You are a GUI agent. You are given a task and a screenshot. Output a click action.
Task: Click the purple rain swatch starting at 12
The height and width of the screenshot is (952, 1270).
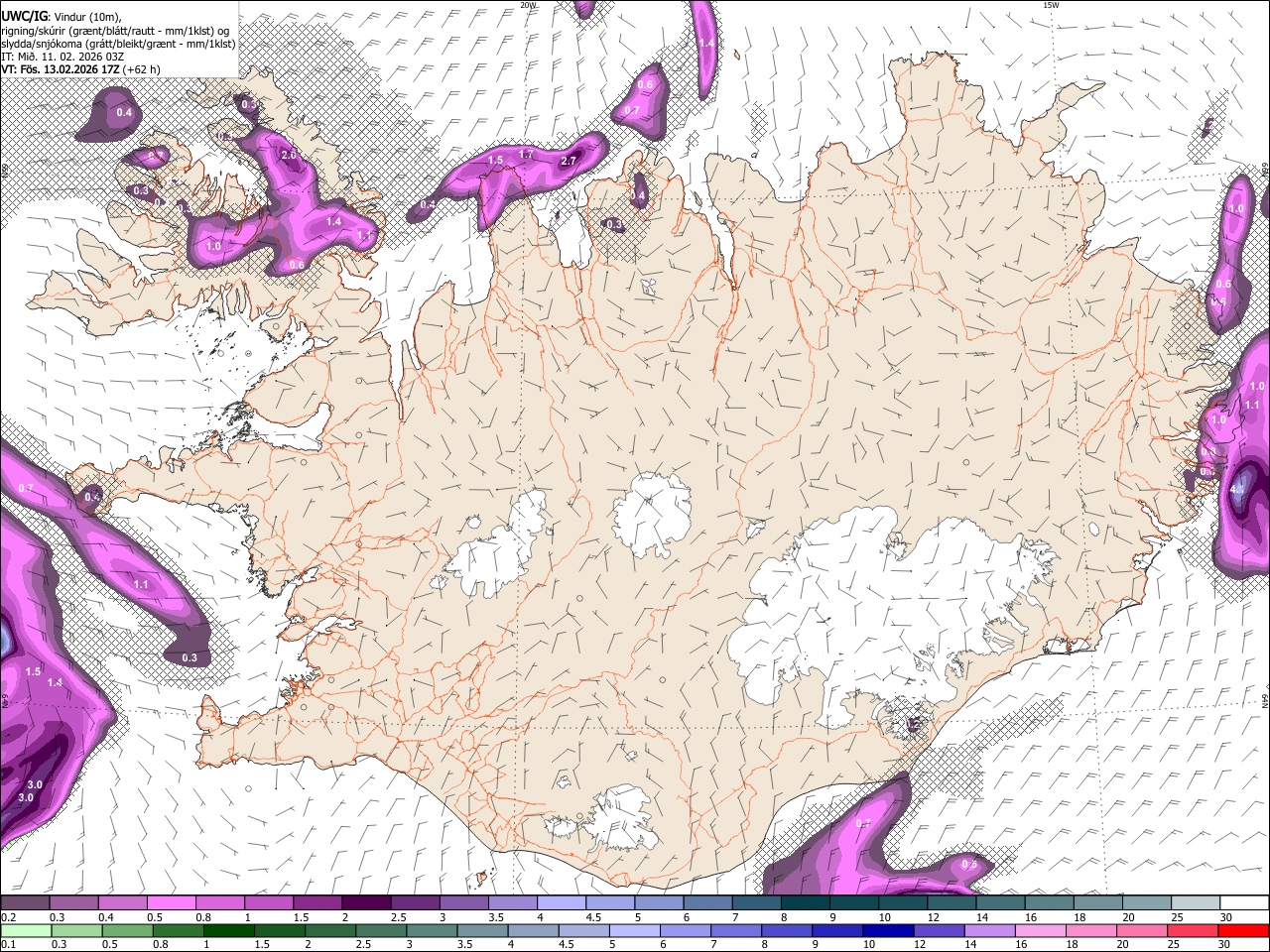(939, 930)
